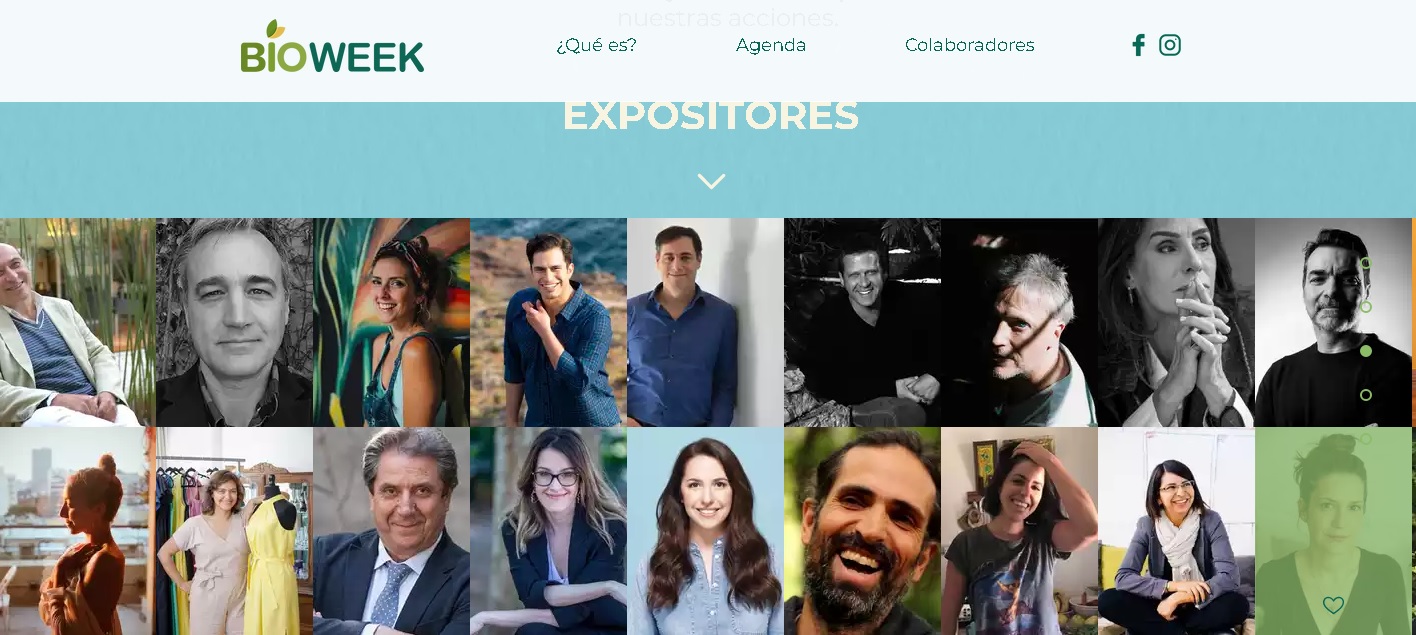Click the down chevron below Expositores heading
Viewport: 1416px width, 635px height.
711,181
